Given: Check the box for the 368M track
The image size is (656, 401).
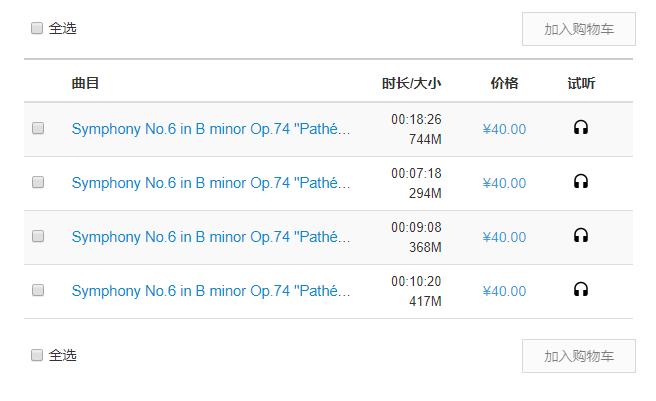Looking at the screenshot, I should (38, 236).
